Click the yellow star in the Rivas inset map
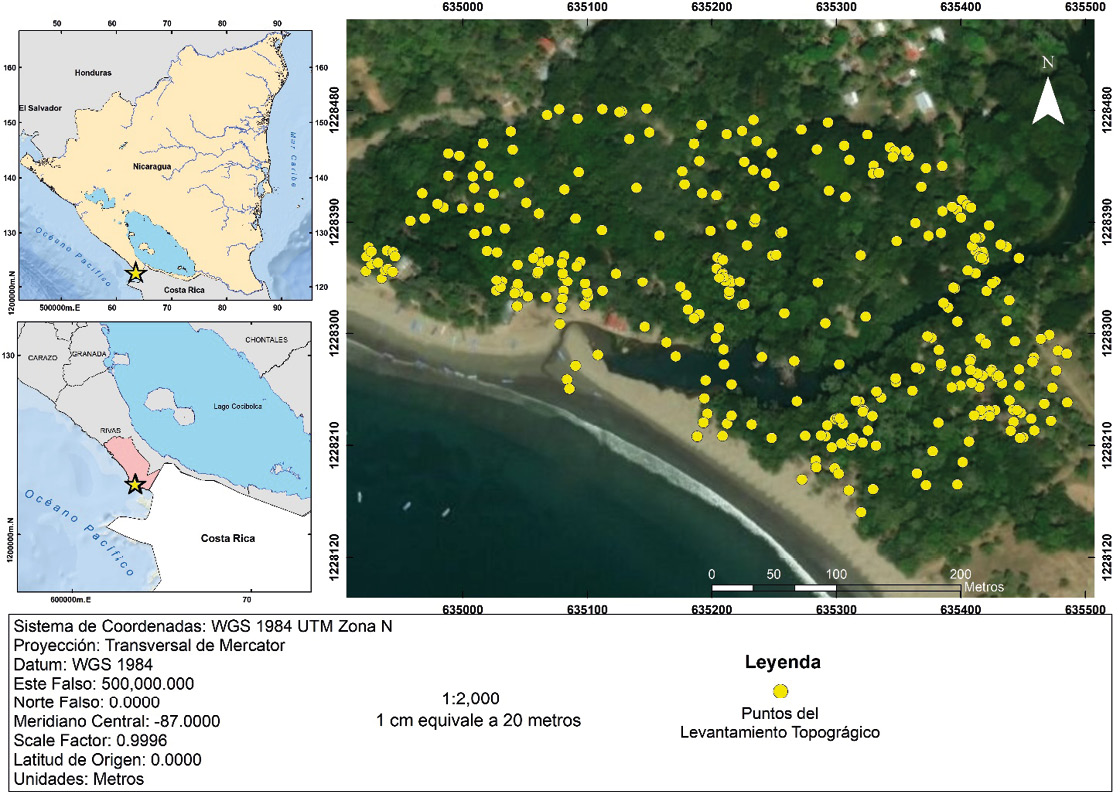Image resolution: width=1120 pixels, height=795 pixels. 135,485
